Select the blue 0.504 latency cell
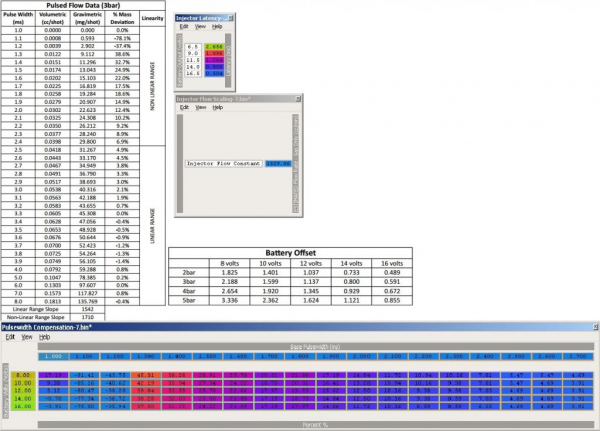600x431 pixels. click(x=213, y=73)
